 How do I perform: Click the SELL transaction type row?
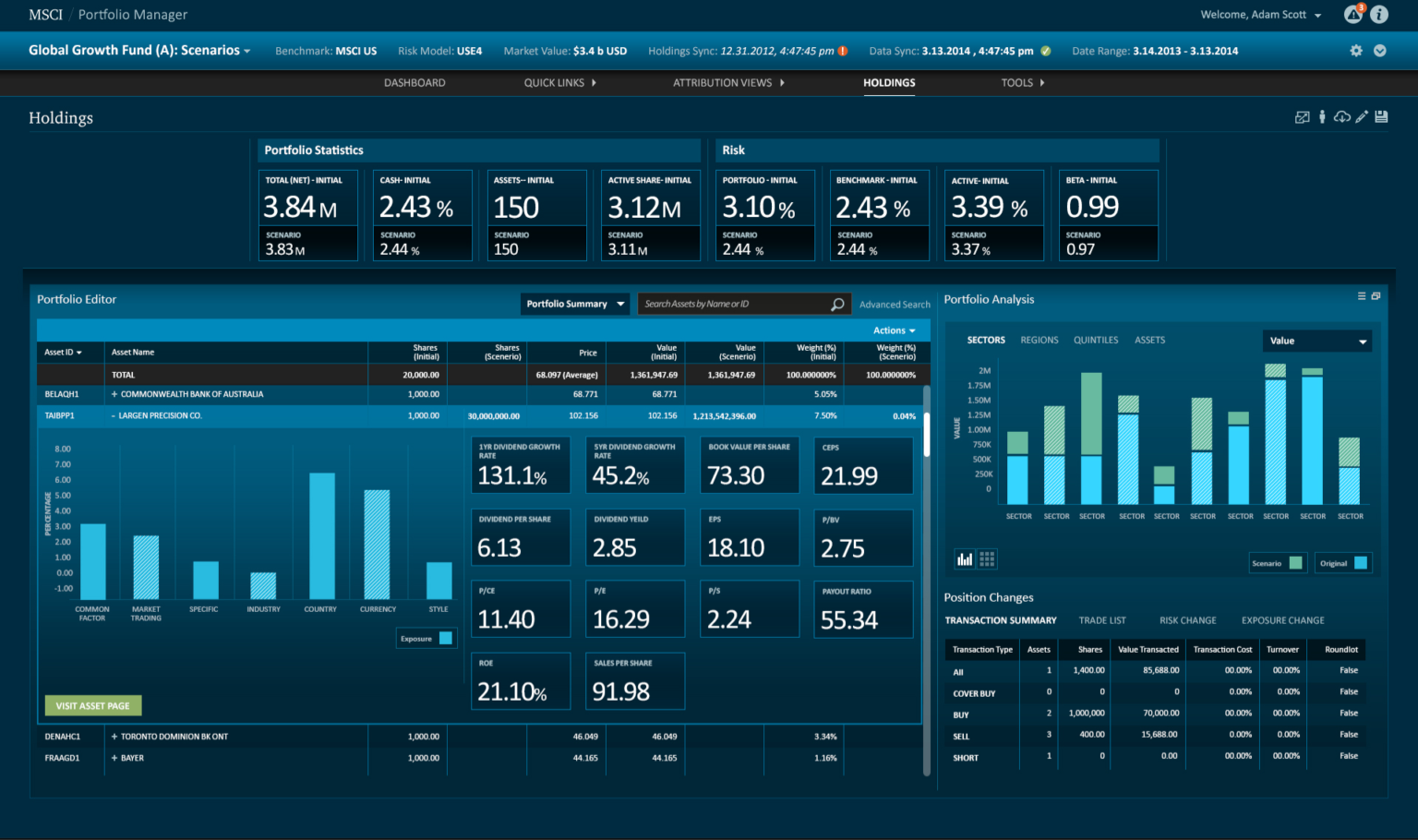click(1155, 736)
